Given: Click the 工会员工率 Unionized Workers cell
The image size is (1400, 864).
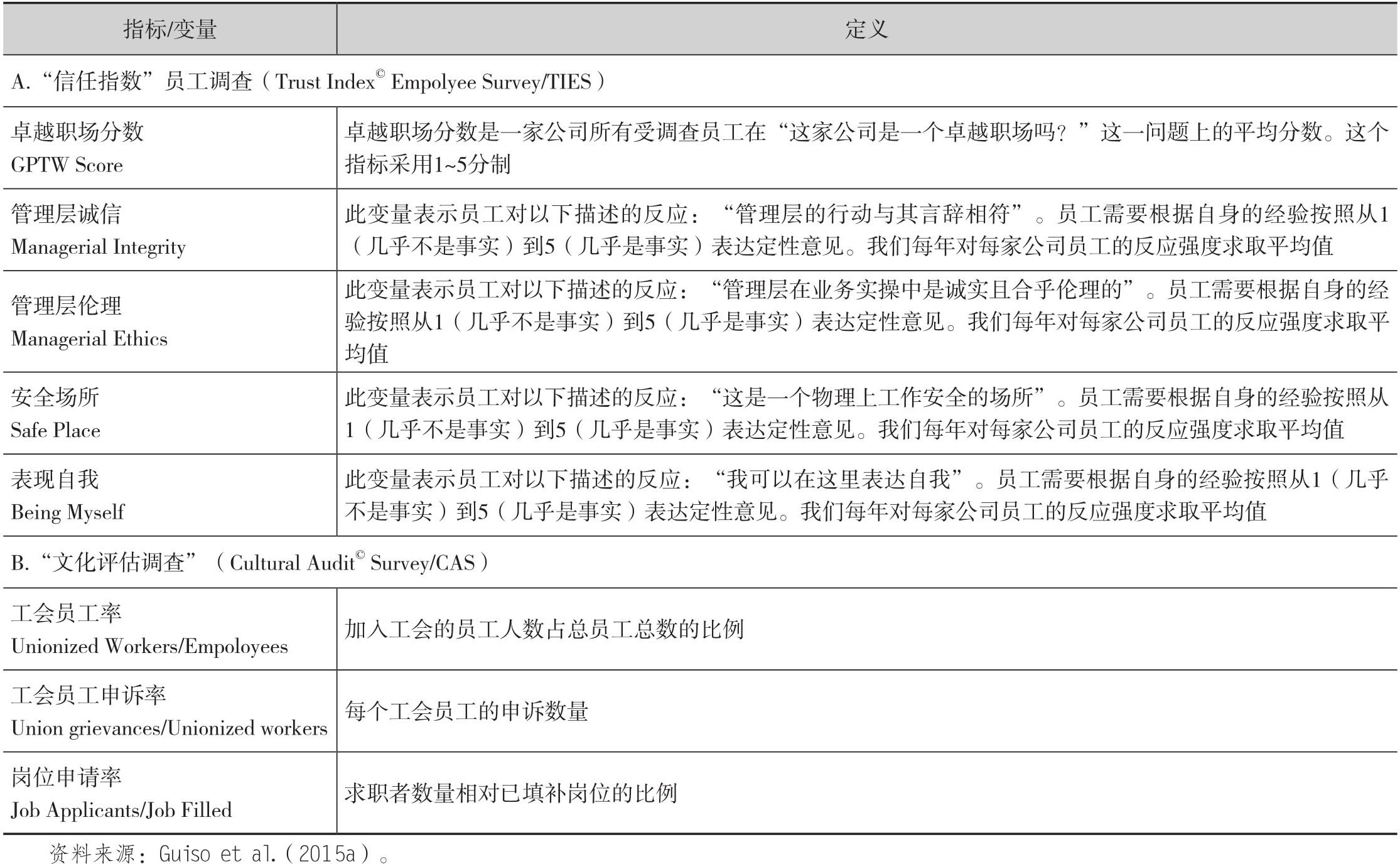Looking at the screenshot, I should (149, 629).
